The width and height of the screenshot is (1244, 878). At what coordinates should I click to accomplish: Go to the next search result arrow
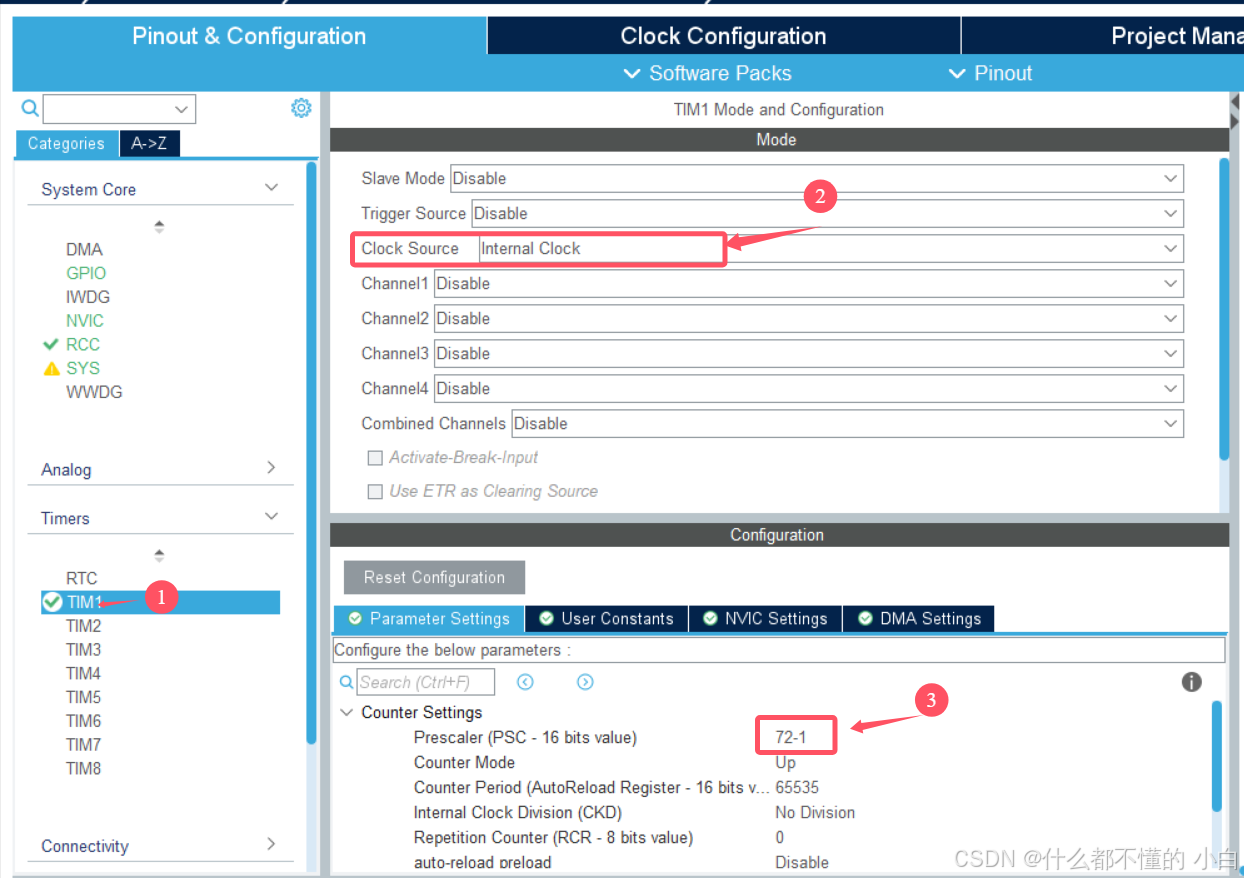585,682
